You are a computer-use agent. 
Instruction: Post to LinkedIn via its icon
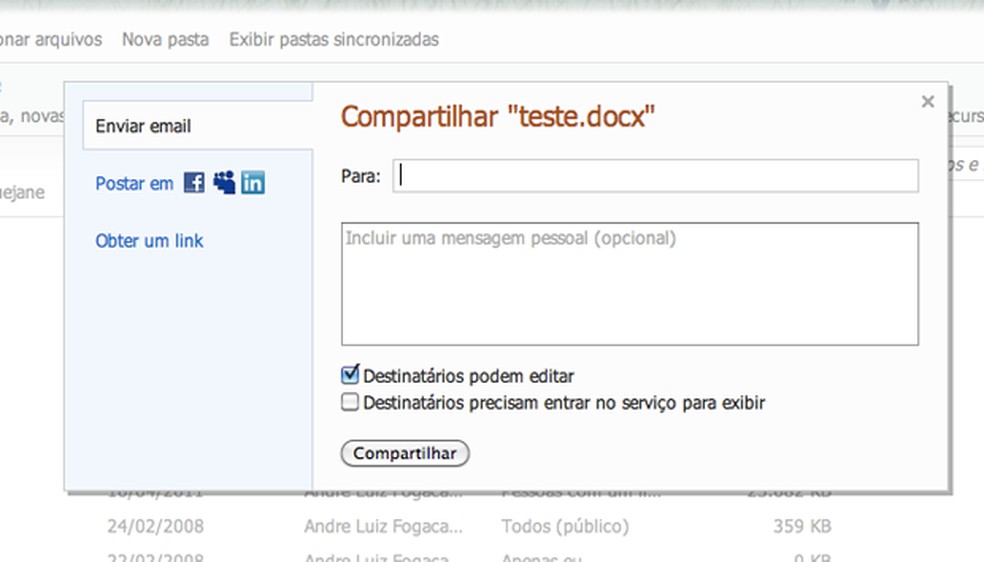tap(253, 183)
